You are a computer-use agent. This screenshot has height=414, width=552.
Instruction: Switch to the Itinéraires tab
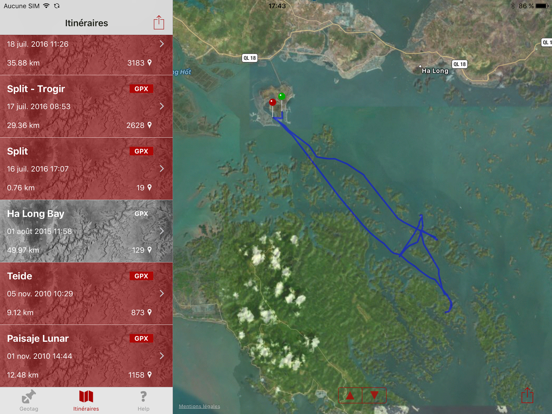(86, 401)
